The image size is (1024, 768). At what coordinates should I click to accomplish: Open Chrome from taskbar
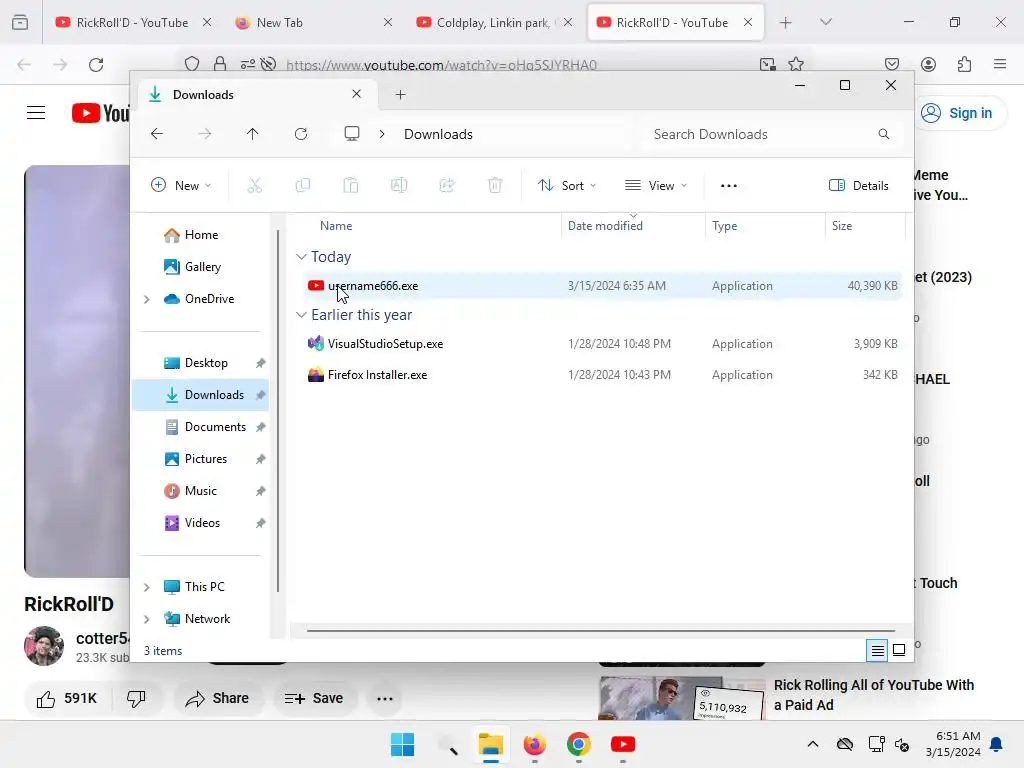click(x=579, y=744)
